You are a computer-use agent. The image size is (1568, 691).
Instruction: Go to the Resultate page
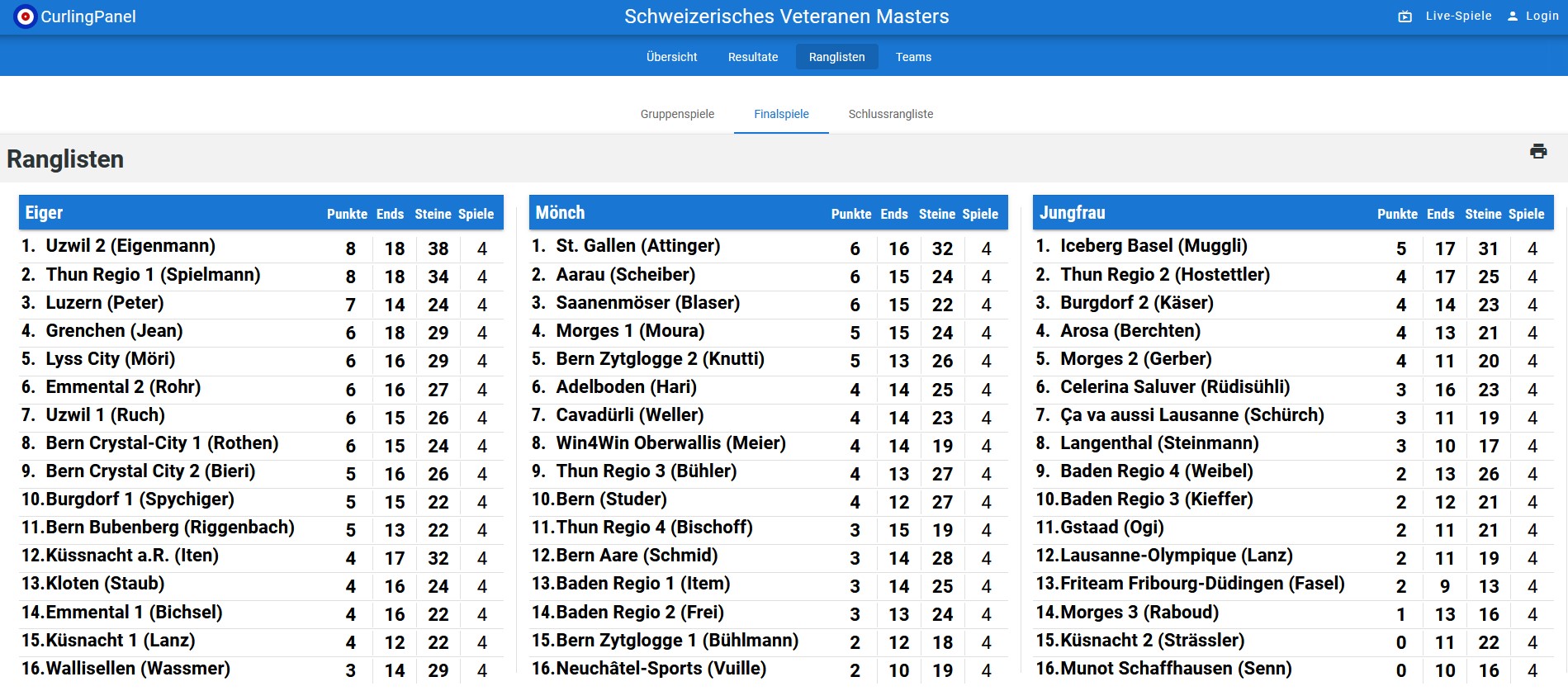point(753,57)
